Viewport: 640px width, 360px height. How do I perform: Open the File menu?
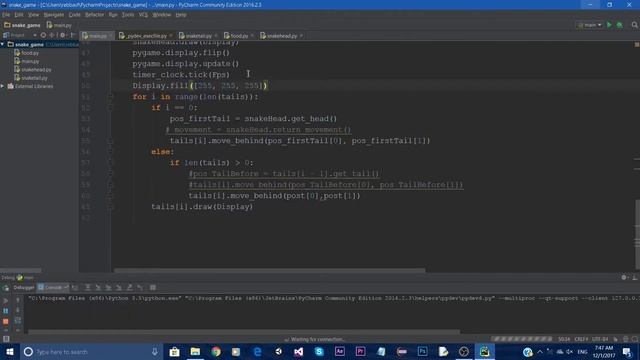[6, 15]
